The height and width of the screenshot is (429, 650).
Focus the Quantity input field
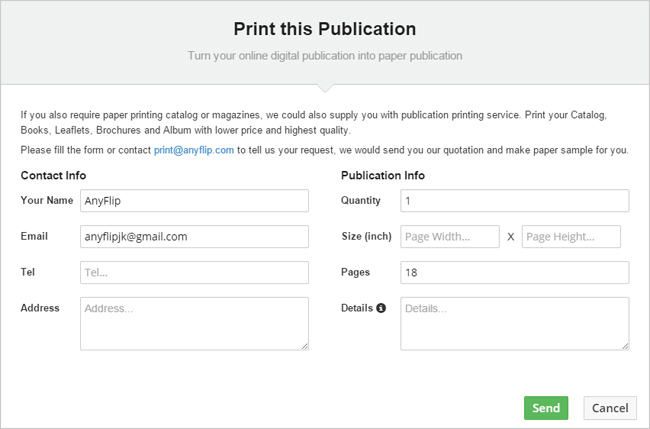point(514,200)
